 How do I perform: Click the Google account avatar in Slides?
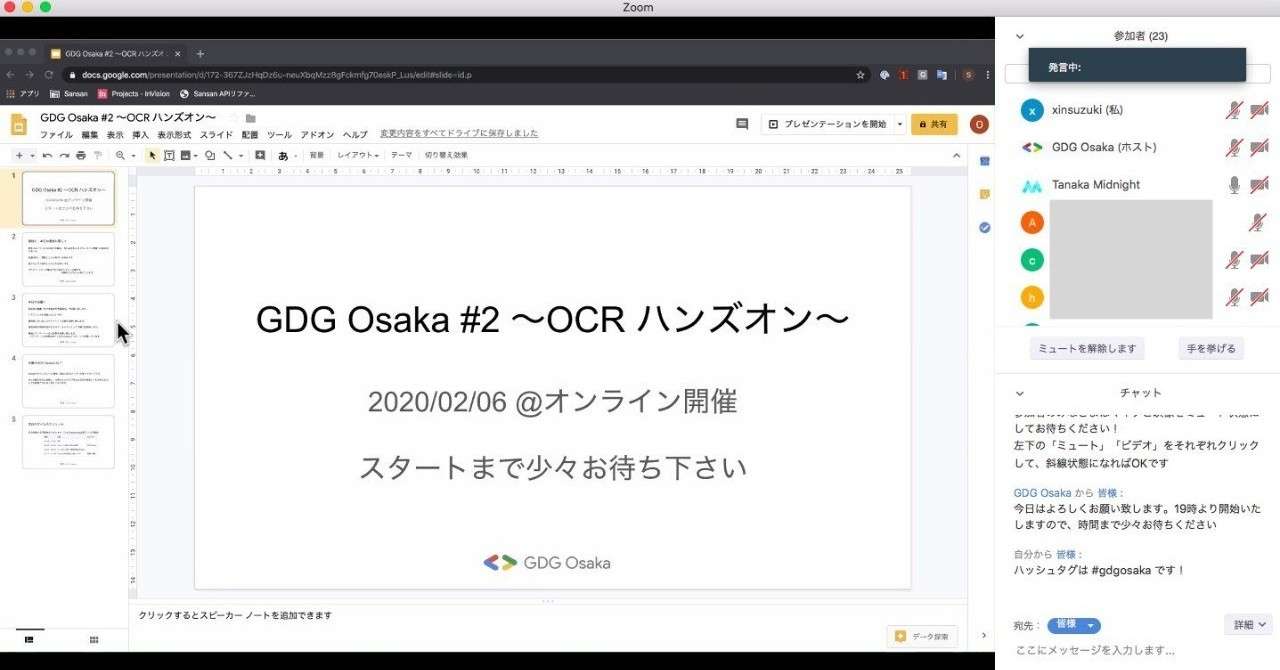[979, 124]
